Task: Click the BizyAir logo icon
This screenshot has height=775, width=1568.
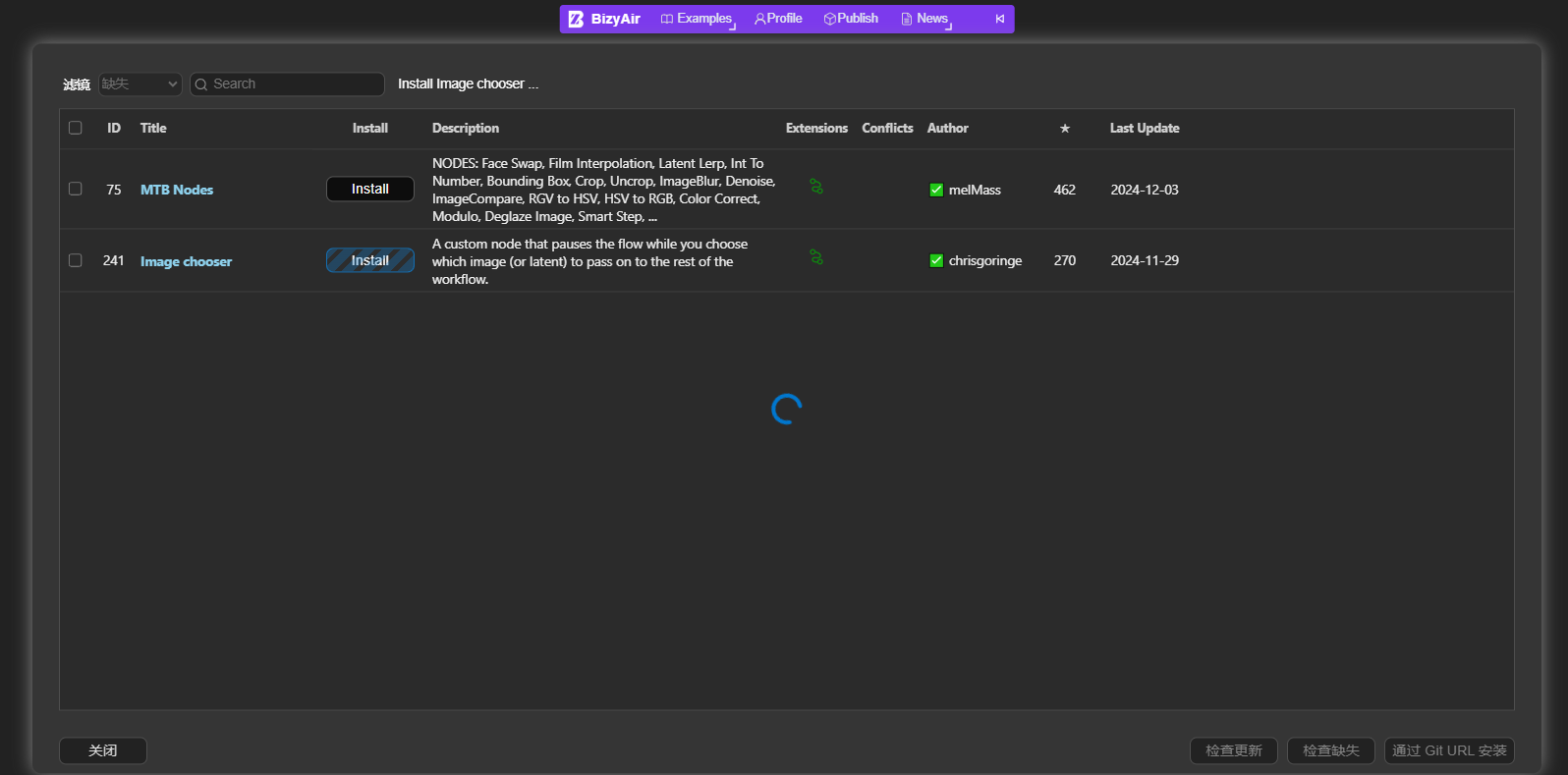Action: (x=576, y=19)
